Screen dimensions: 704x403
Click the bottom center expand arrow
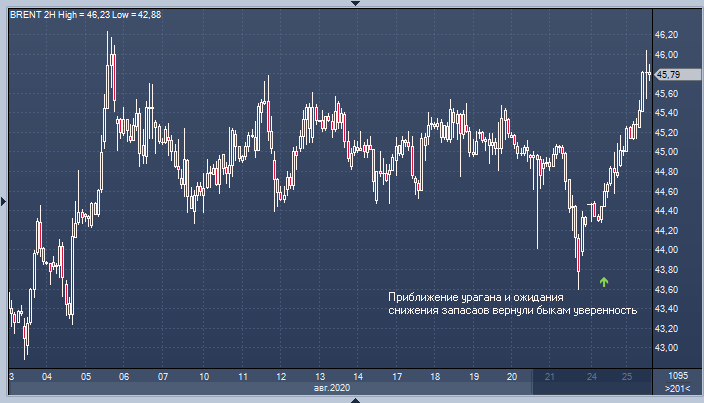coord(352,399)
